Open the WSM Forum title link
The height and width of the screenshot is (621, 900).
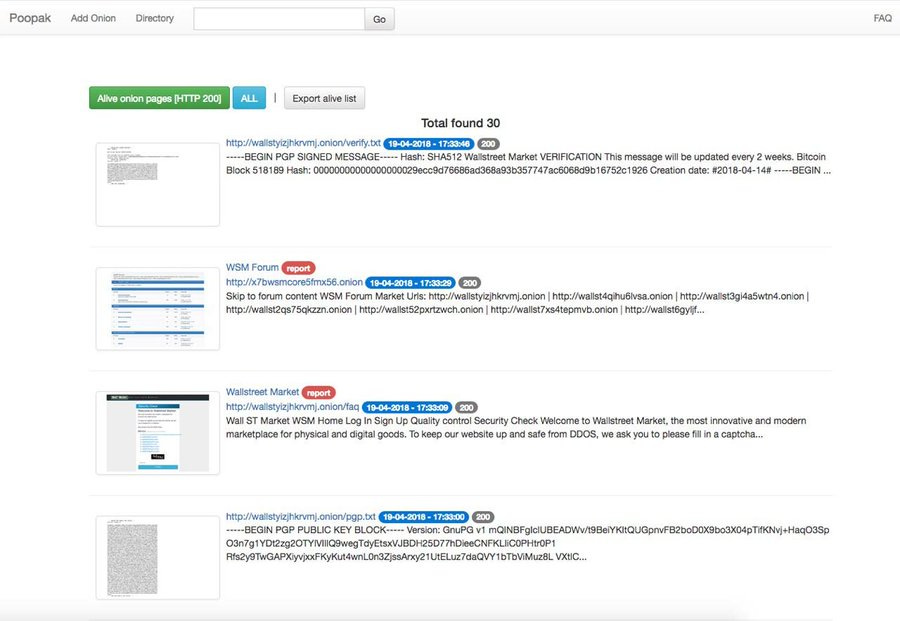[252, 267]
